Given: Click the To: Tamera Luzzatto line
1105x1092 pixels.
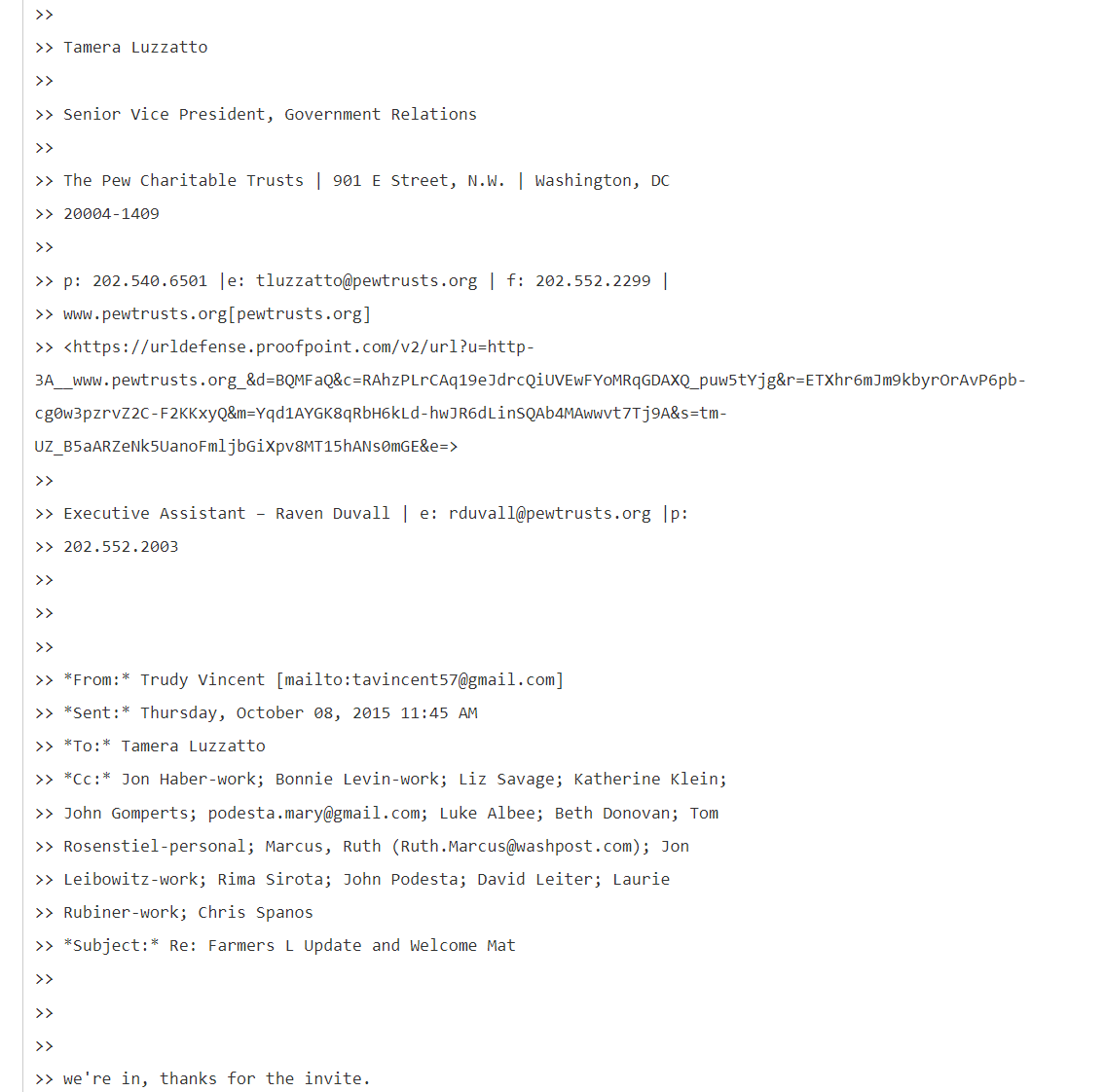Looking at the screenshot, I should click(165, 746).
